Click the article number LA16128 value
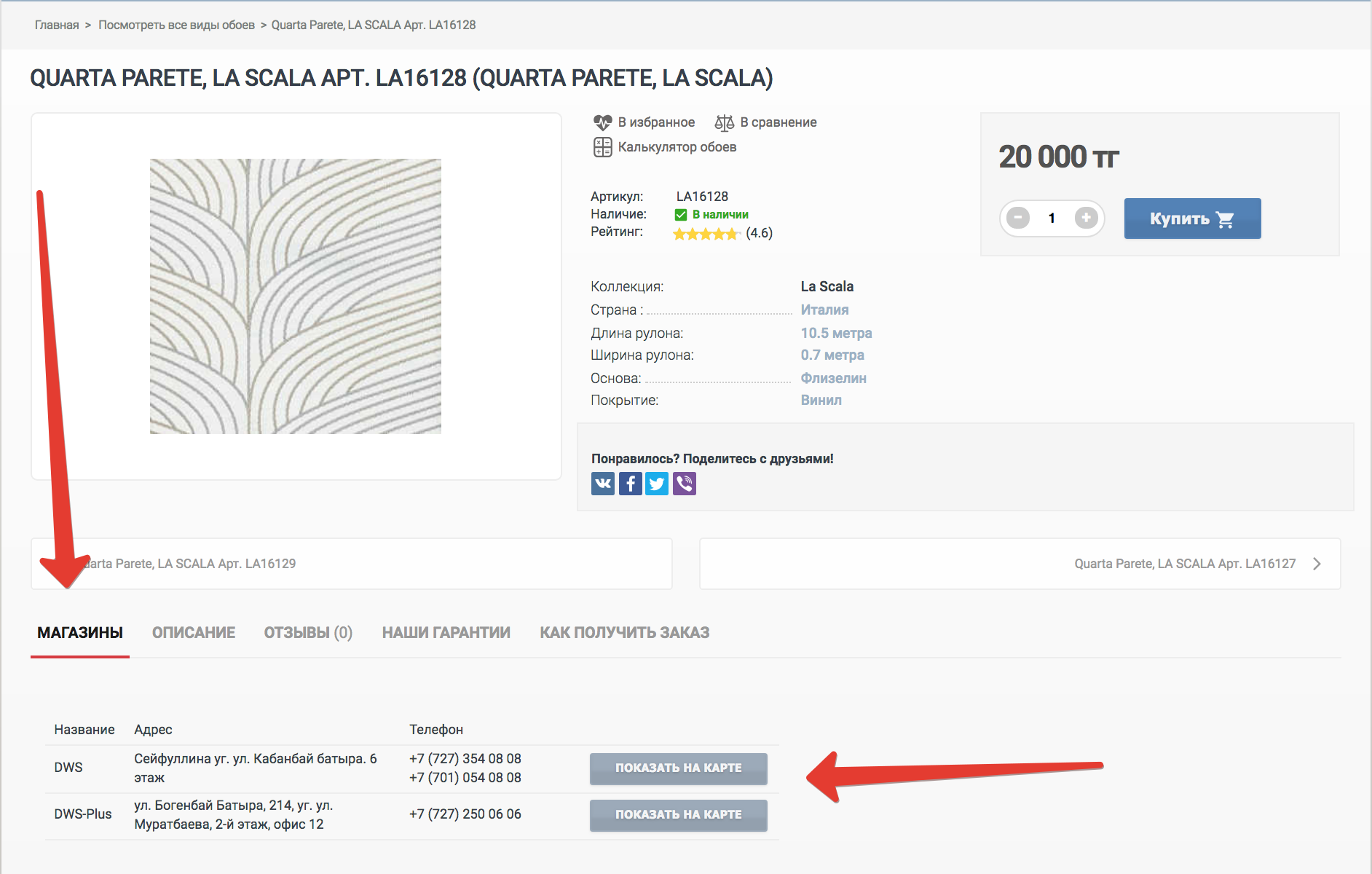The height and width of the screenshot is (874, 1372). click(x=702, y=197)
